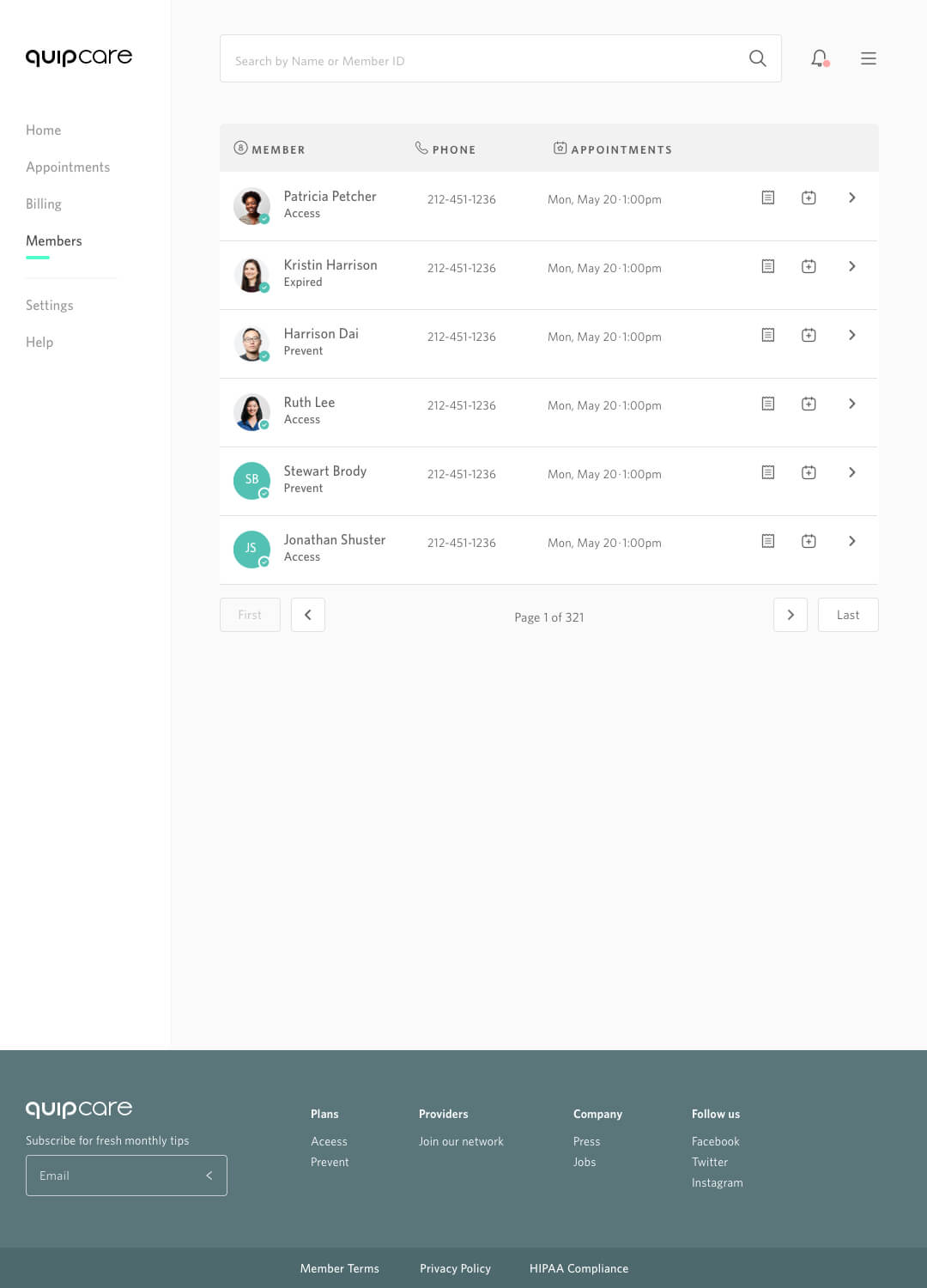The image size is (927, 1288).
Task: Open Settings in sidebar
Action: click(50, 306)
